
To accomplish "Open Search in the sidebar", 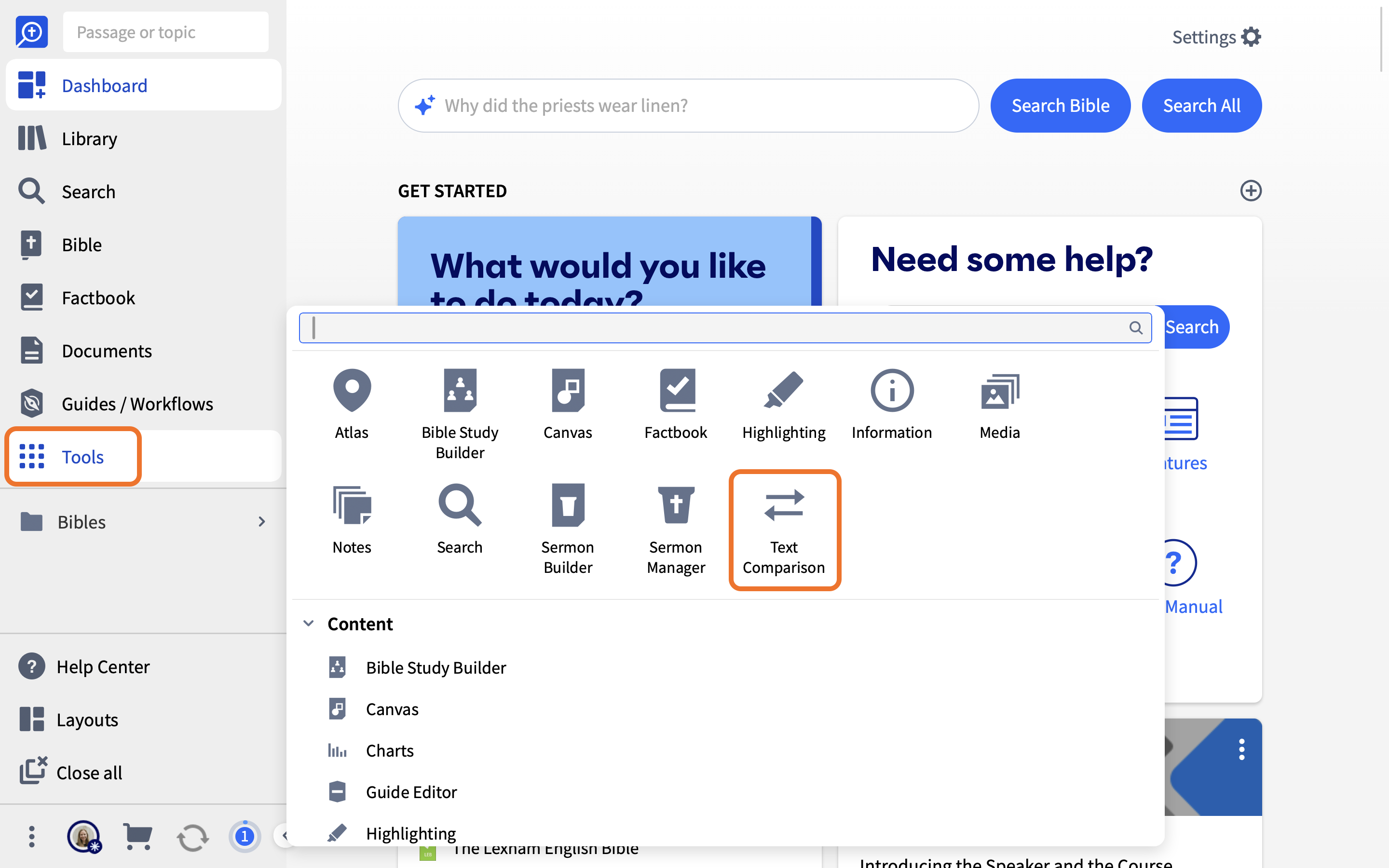I will tap(144, 191).
